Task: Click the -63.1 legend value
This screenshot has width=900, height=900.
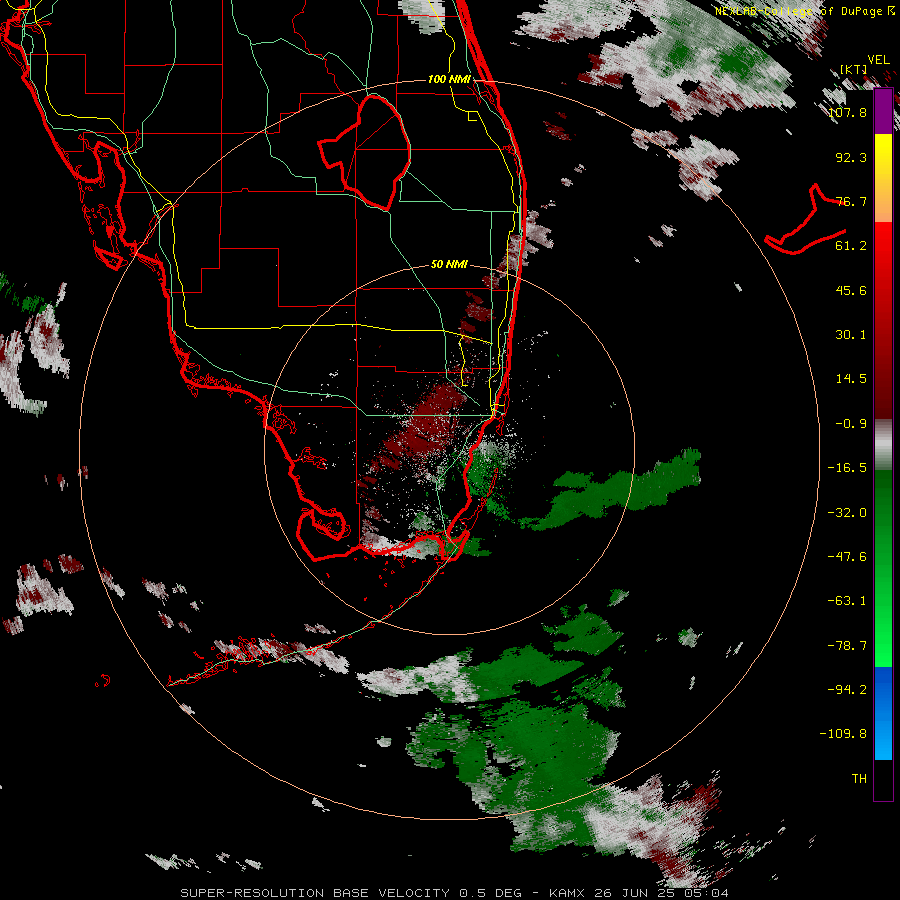Action: [848, 601]
